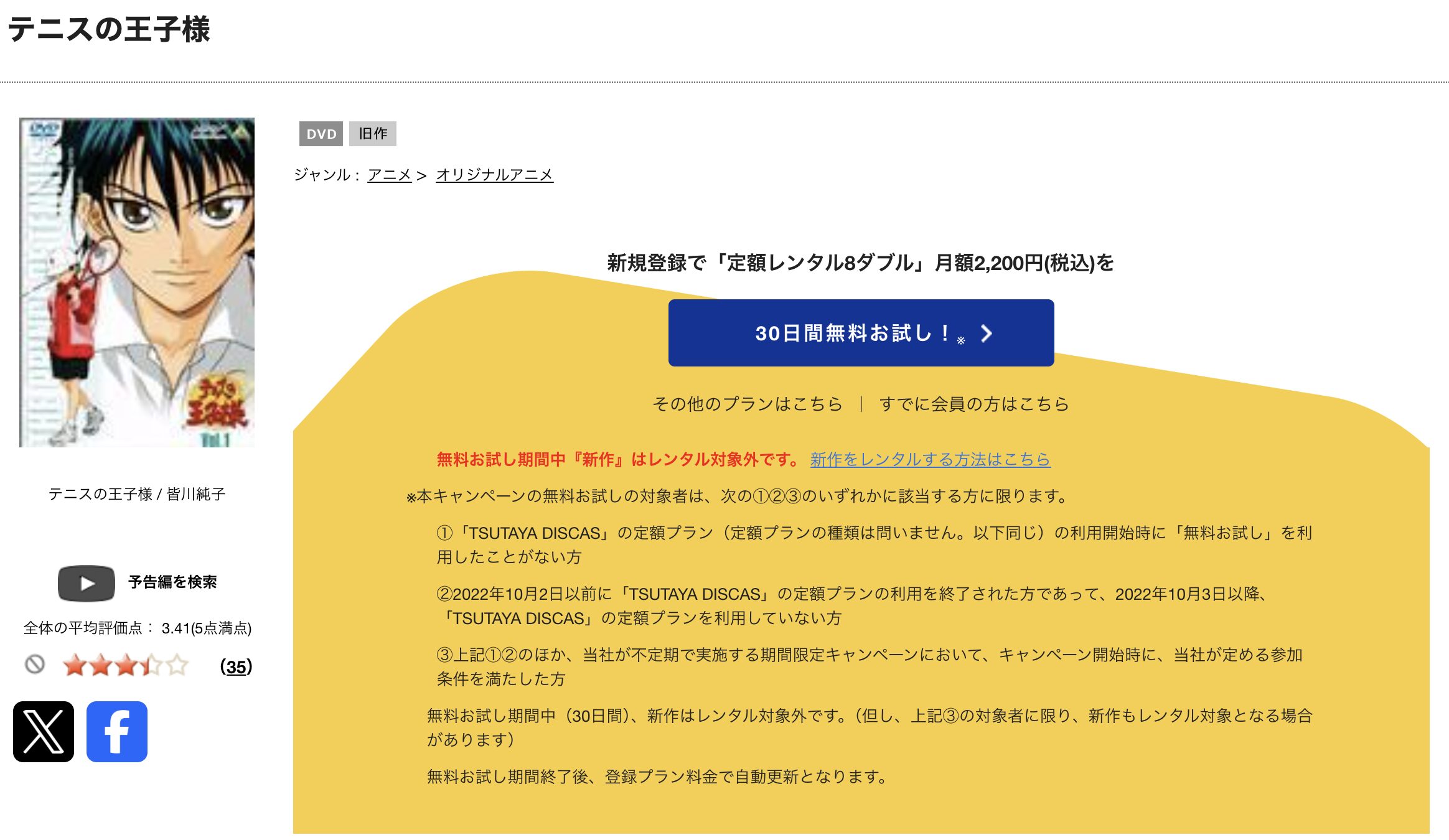Screen dimensions: 1449x840
Task: Rate the title four stars
Action: (151, 666)
